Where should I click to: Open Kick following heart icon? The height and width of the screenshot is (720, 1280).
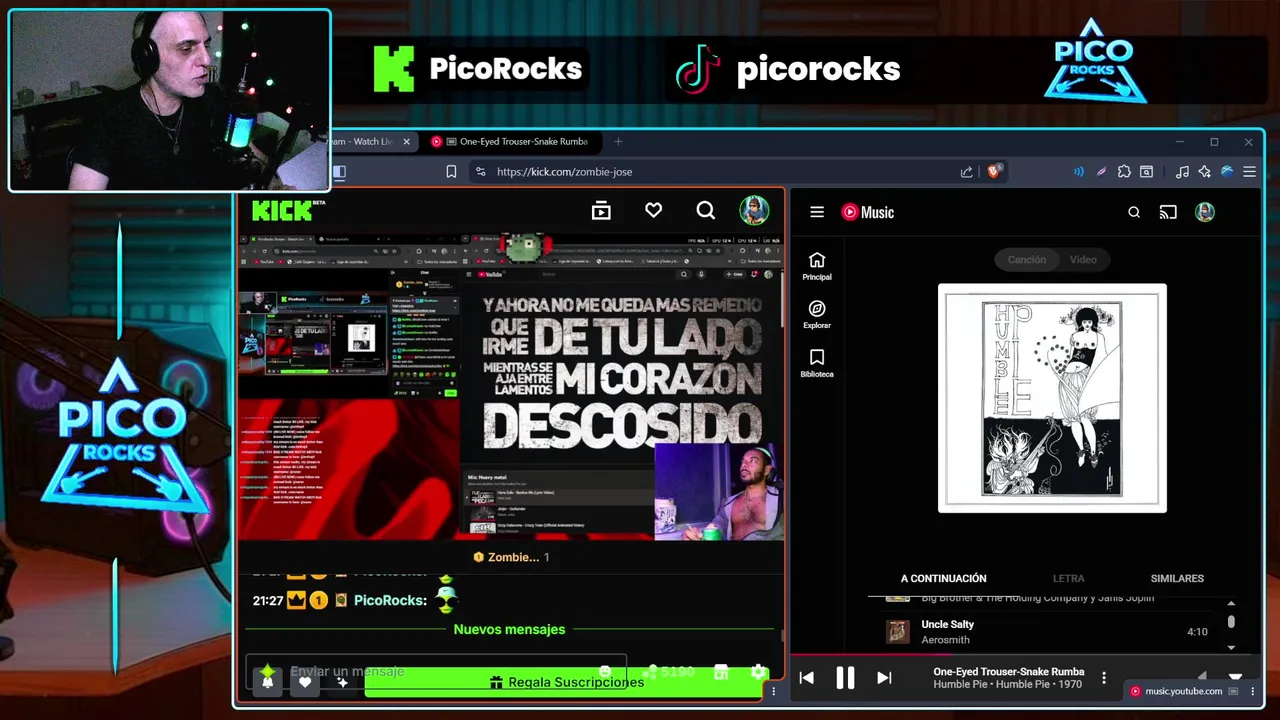point(653,210)
